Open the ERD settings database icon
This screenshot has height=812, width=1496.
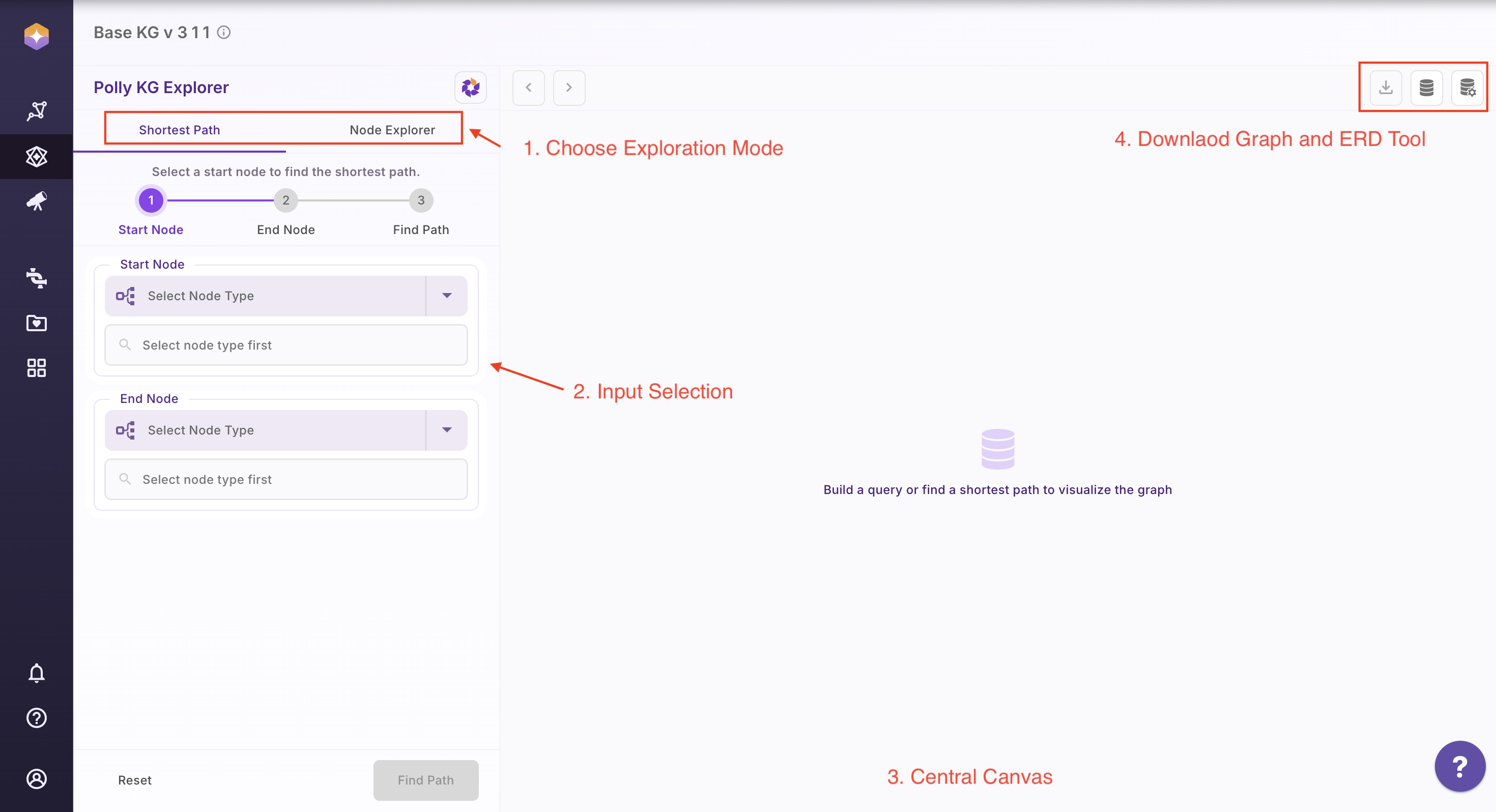[x=1467, y=88]
